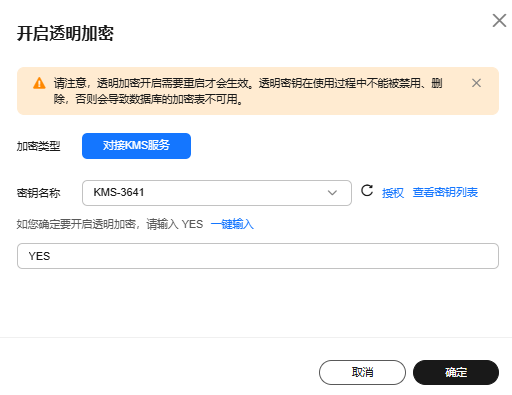512x395 pixels.
Task: Click the 开启透明加密 dialog title
Action: pyautogui.click(x=65, y=33)
